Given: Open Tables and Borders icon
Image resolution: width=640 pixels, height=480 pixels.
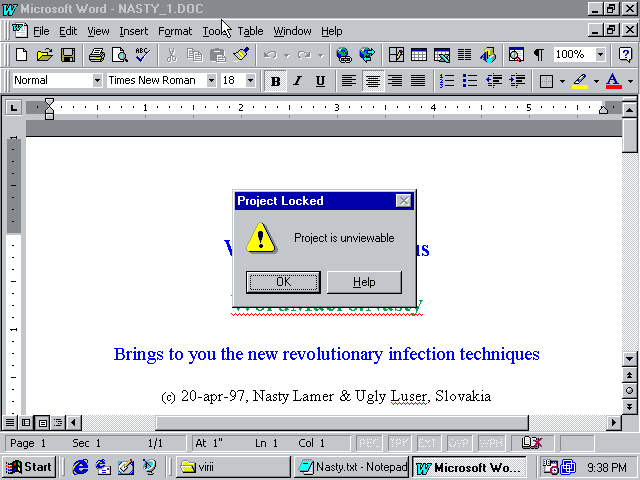Looking at the screenshot, I should coord(396,55).
